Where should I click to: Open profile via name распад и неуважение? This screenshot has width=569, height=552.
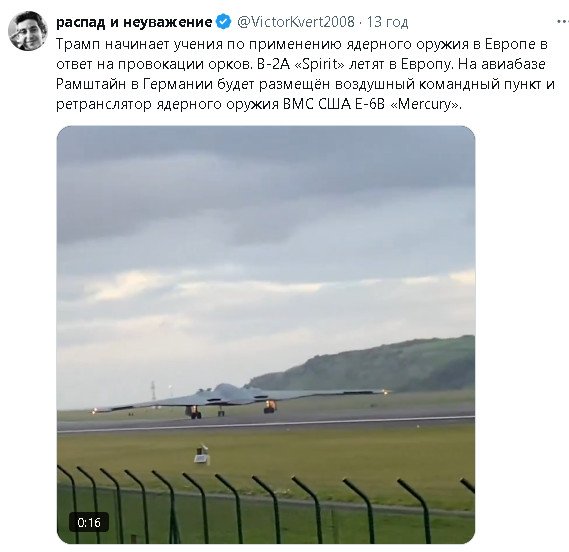[x=134, y=22]
